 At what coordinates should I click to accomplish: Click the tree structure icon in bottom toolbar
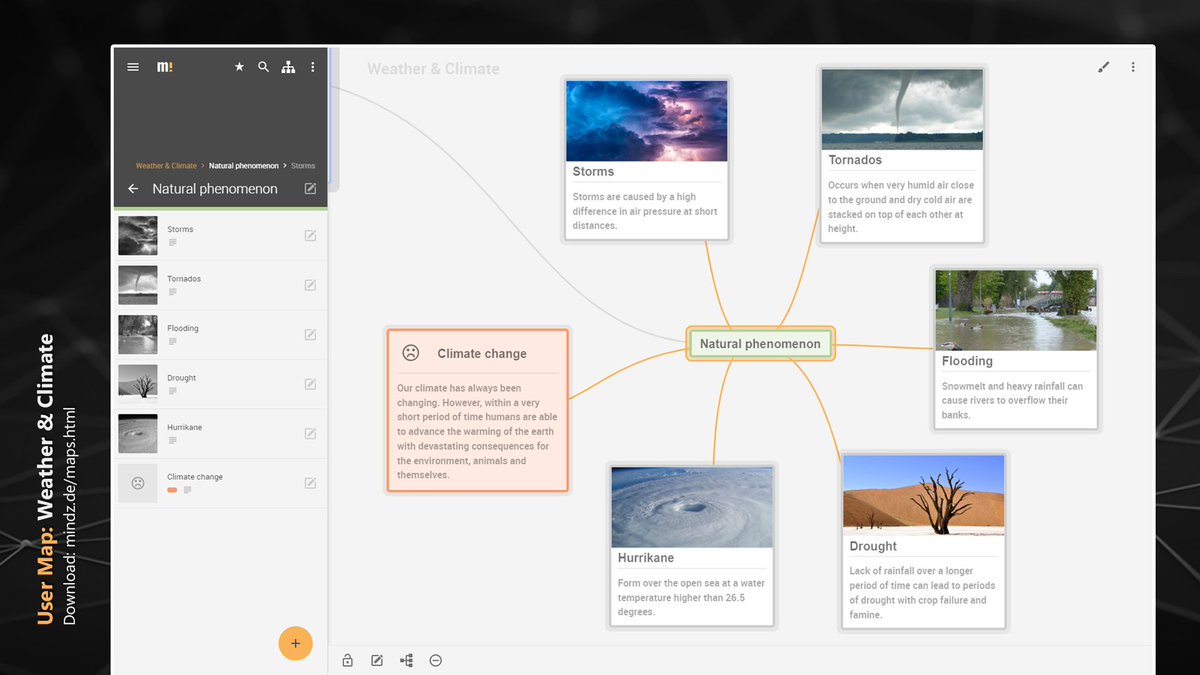click(x=406, y=660)
